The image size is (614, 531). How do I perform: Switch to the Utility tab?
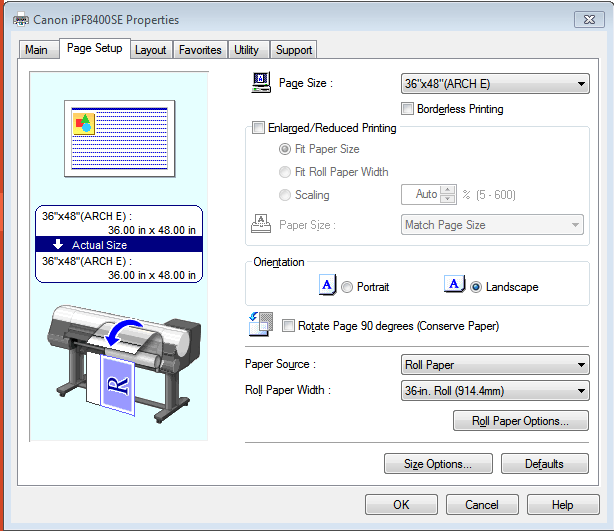click(247, 50)
